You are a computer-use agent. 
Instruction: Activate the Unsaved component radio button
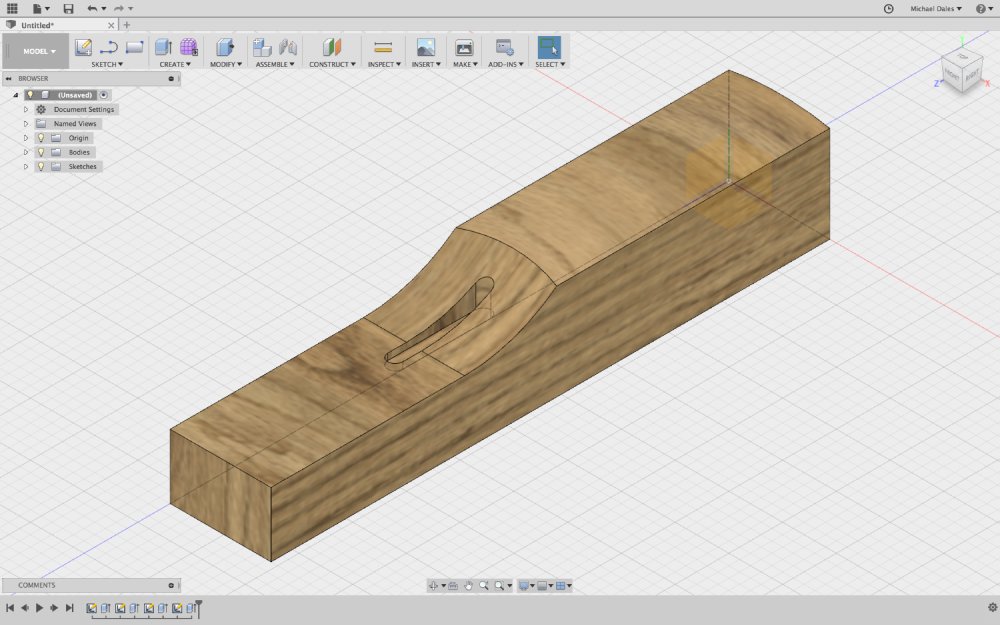pos(103,95)
